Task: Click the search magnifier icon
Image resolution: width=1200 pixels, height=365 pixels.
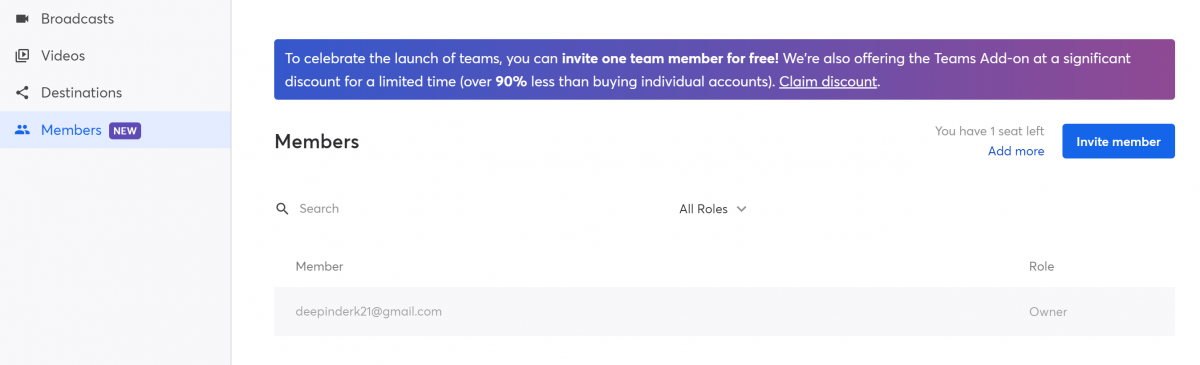Action: click(x=282, y=209)
